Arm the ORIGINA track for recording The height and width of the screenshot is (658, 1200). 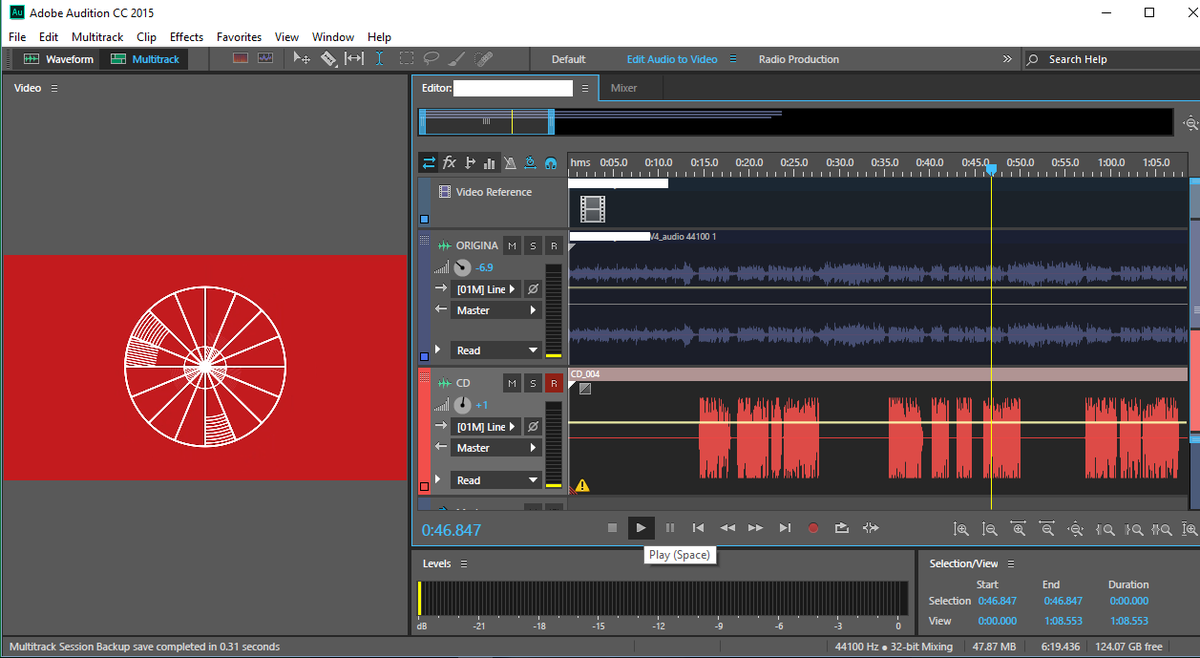(553, 246)
